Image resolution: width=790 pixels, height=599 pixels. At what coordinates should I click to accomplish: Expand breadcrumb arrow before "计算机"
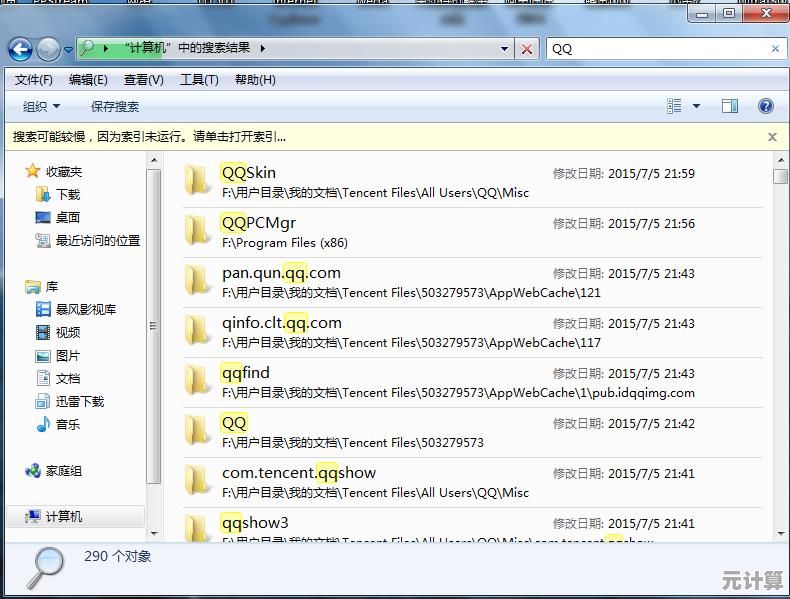105,48
